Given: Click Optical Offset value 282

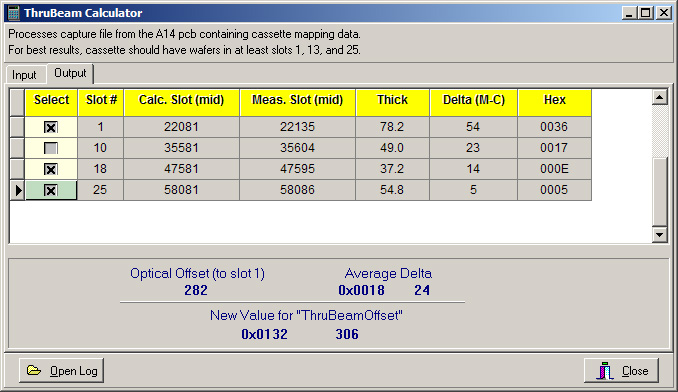Looking at the screenshot, I should click(x=196, y=290).
